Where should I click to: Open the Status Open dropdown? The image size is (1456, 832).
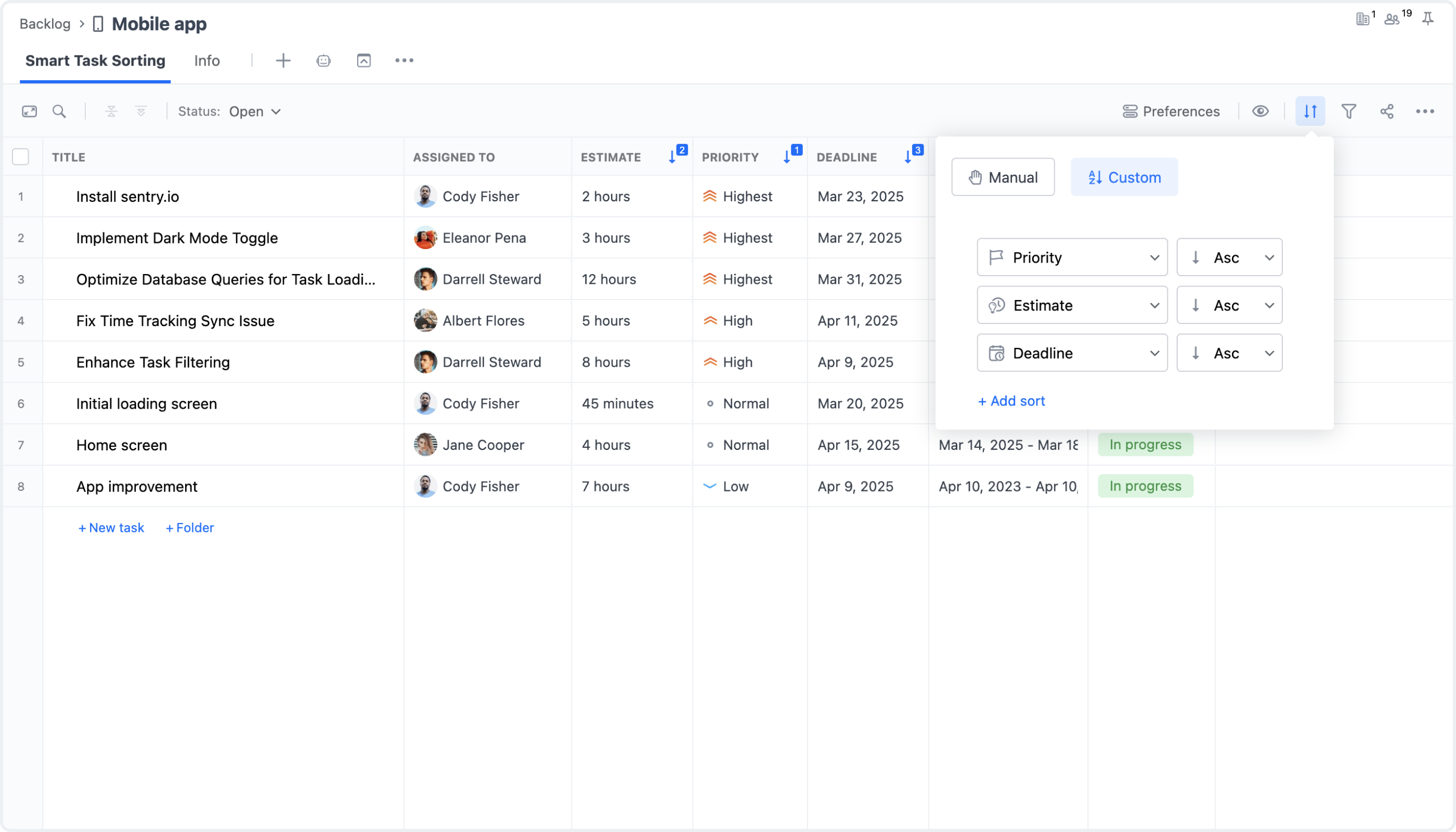tap(255, 111)
